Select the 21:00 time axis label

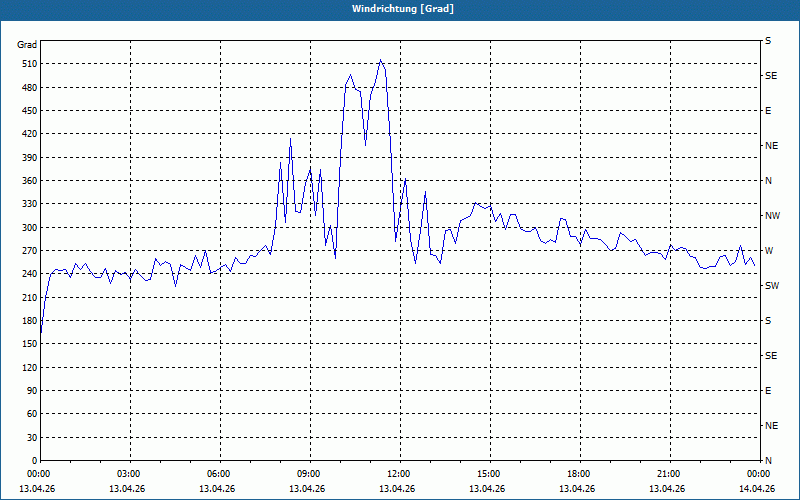click(x=669, y=474)
